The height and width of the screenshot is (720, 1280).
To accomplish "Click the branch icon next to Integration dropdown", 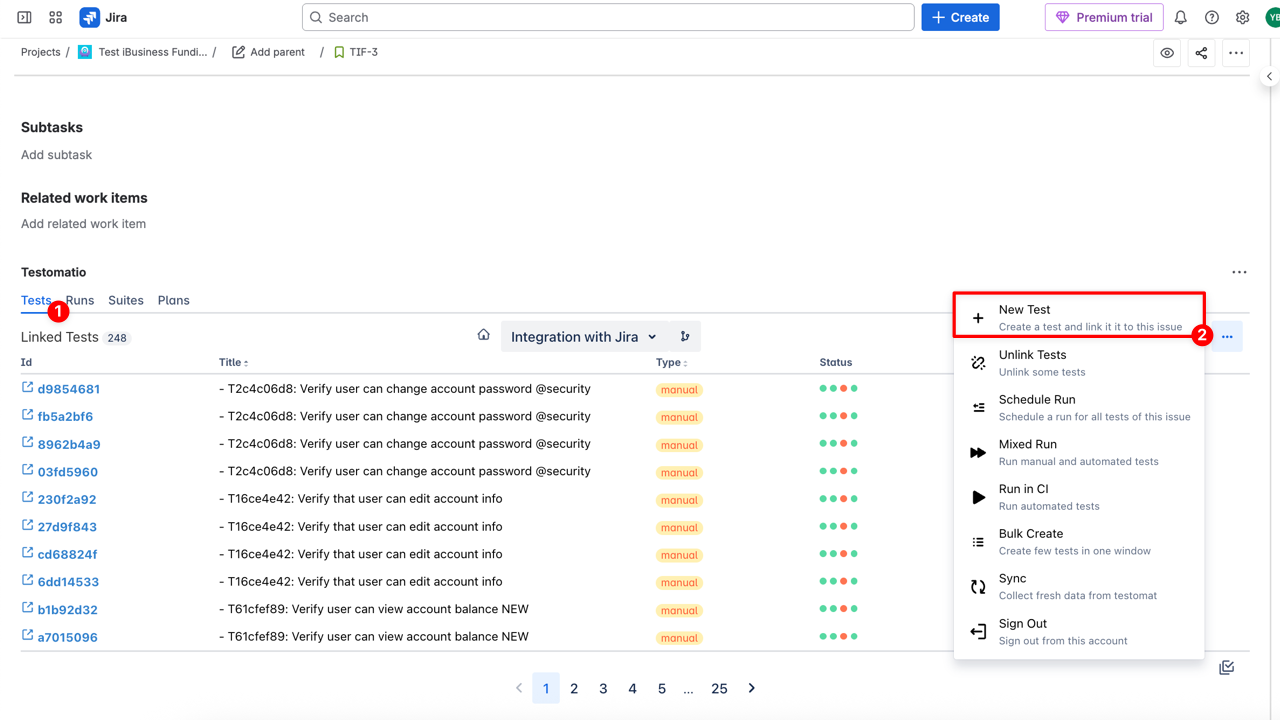I will [x=685, y=337].
